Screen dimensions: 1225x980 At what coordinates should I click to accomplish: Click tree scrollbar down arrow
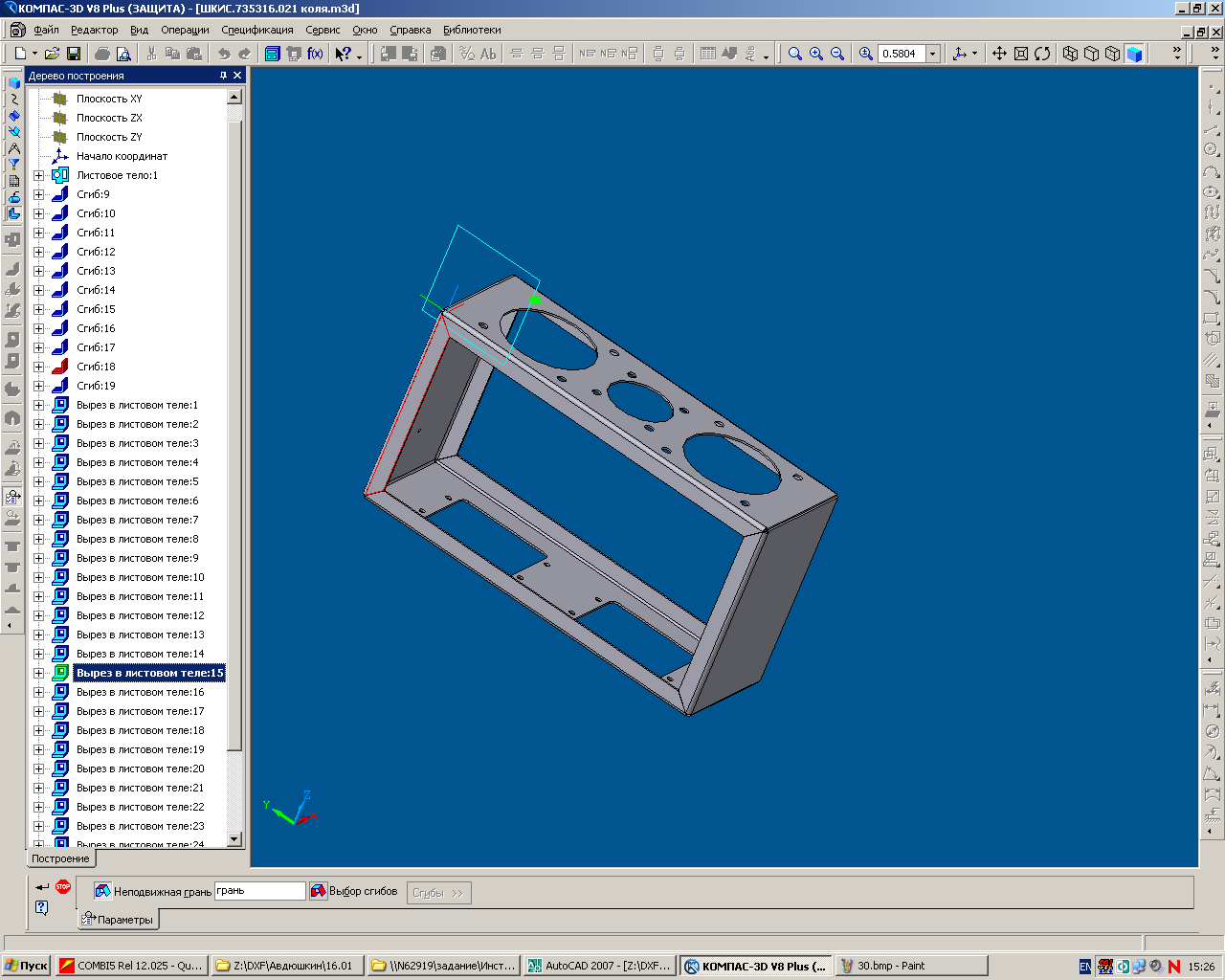234,839
